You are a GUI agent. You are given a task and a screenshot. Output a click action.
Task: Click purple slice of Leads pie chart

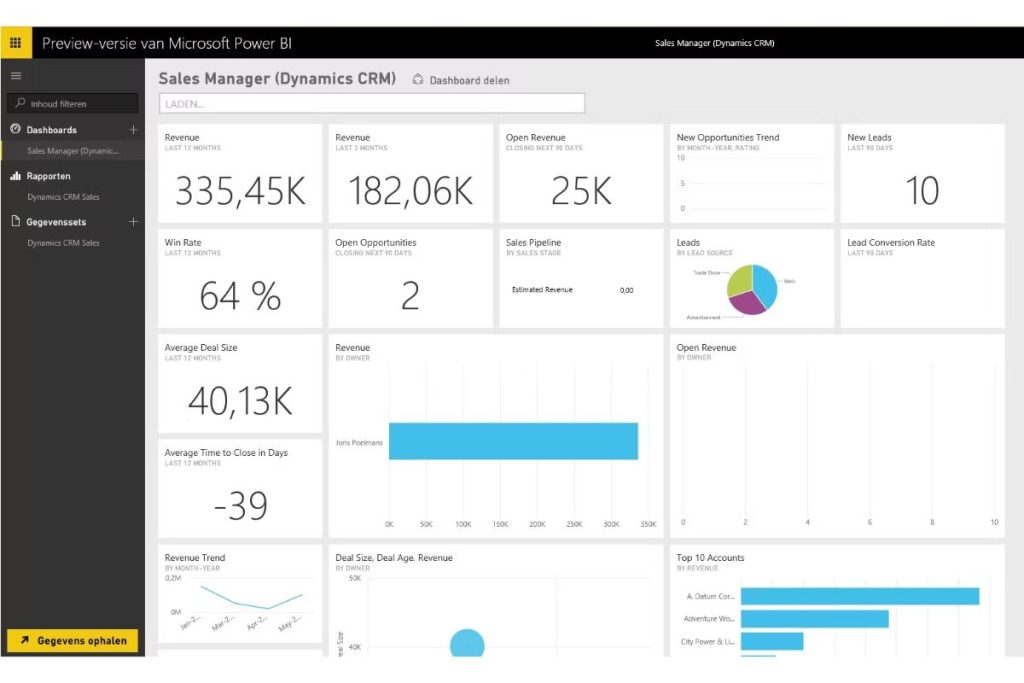746,303
